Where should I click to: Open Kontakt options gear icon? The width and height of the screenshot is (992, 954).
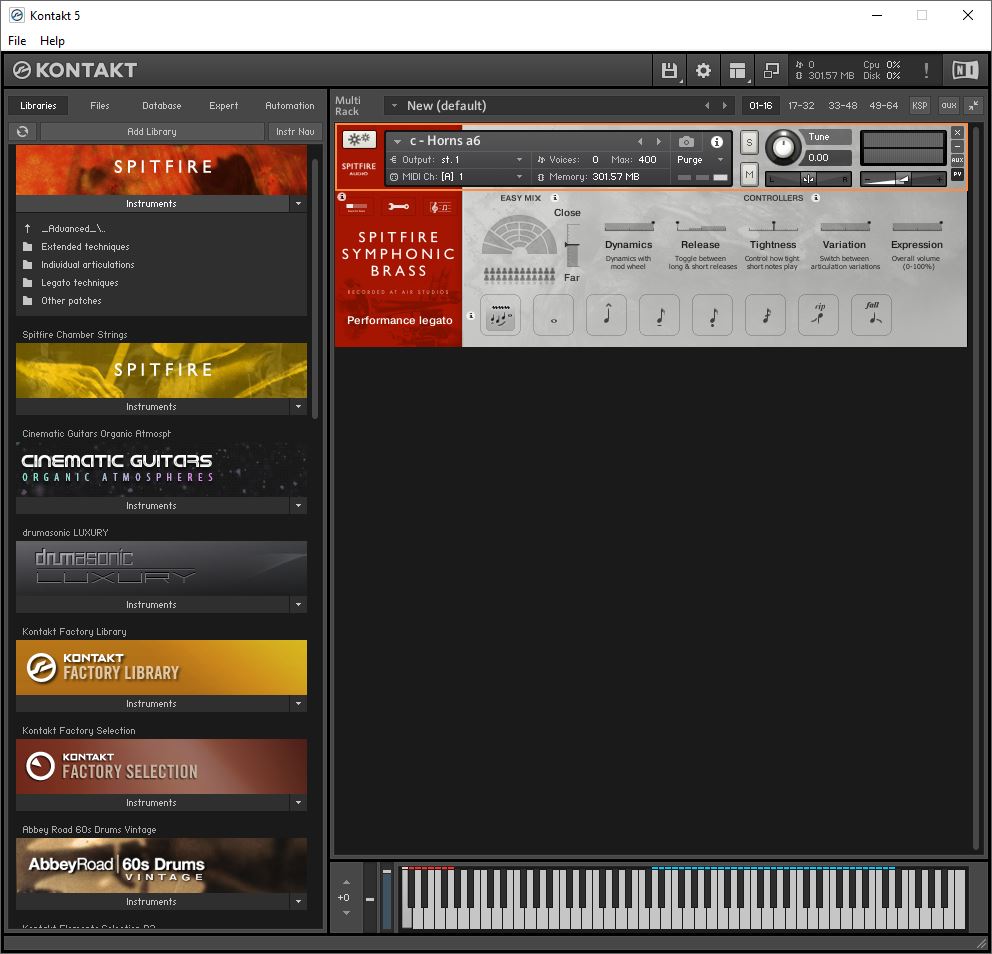(x=703, y=70)
